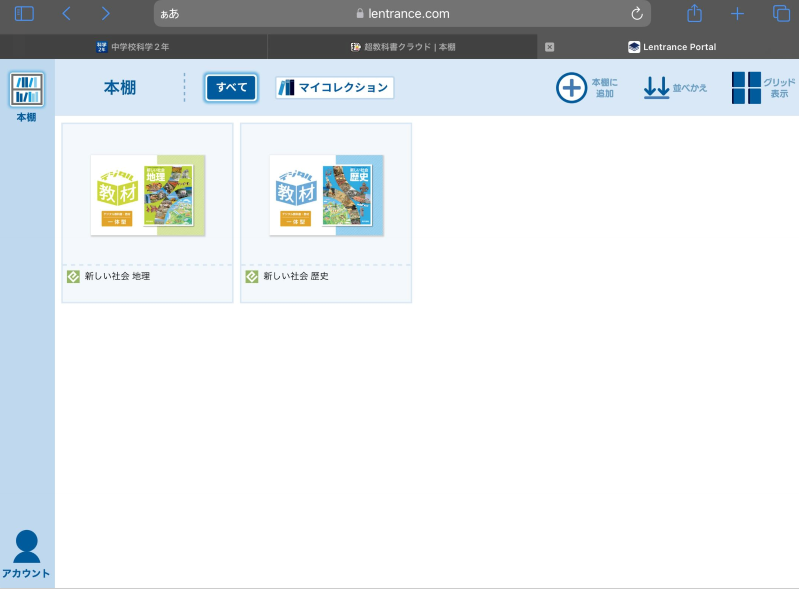The image size is (799, 589).
Task: Switch to グリッド表示 grid view
Action: click(746, 88)
